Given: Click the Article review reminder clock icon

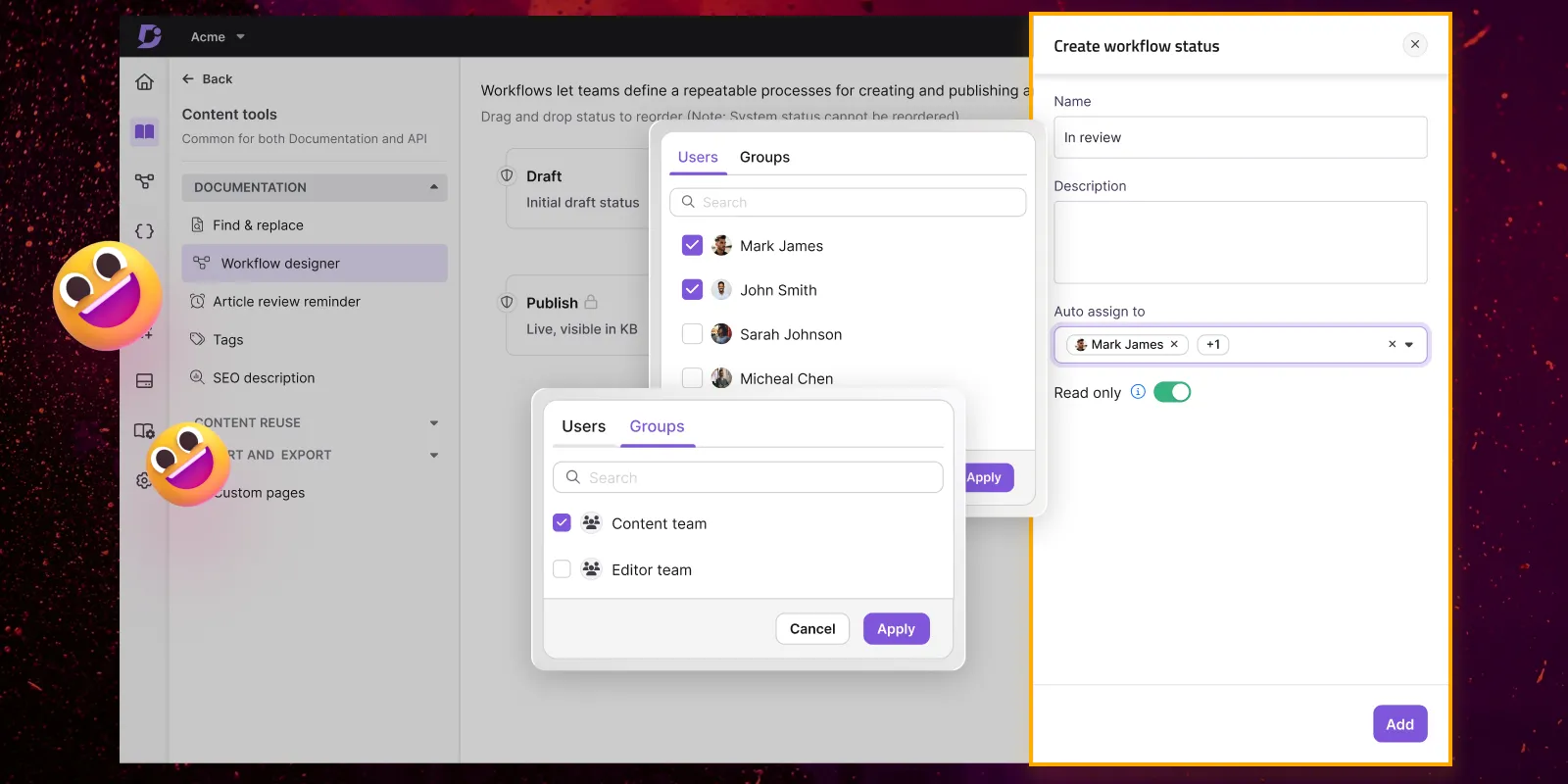Looking at the screenshot, I should point(197,302).
